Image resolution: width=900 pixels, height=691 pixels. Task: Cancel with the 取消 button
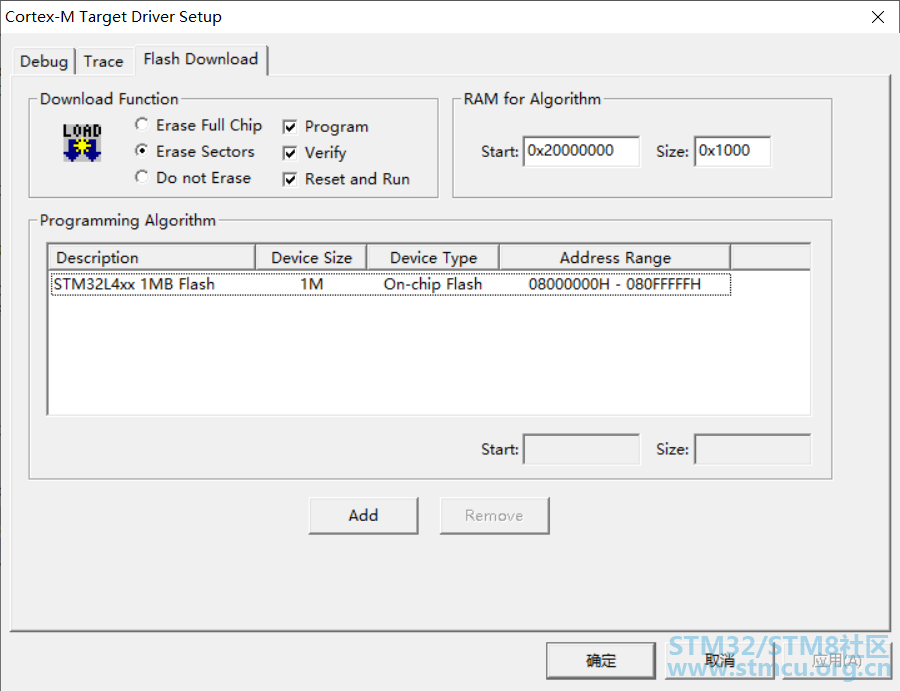[x=720, y=661]
